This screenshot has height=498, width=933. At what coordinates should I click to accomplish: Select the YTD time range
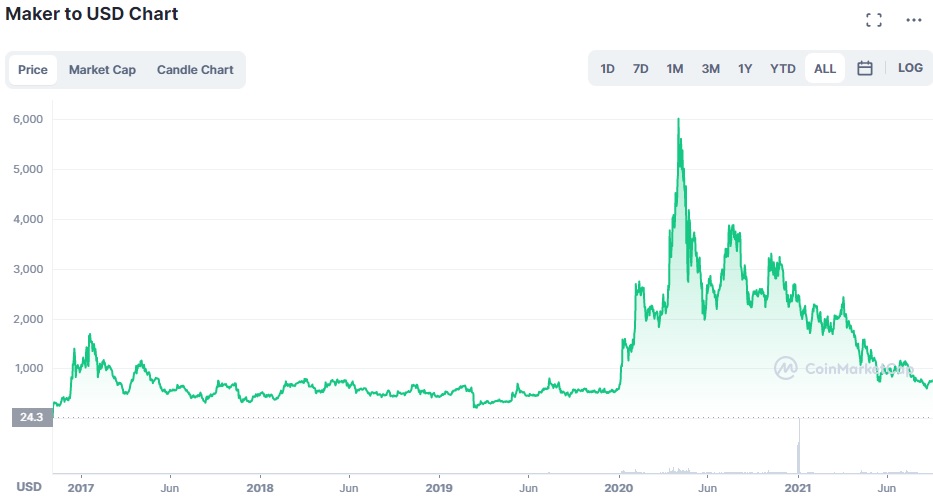pos(782,68)
